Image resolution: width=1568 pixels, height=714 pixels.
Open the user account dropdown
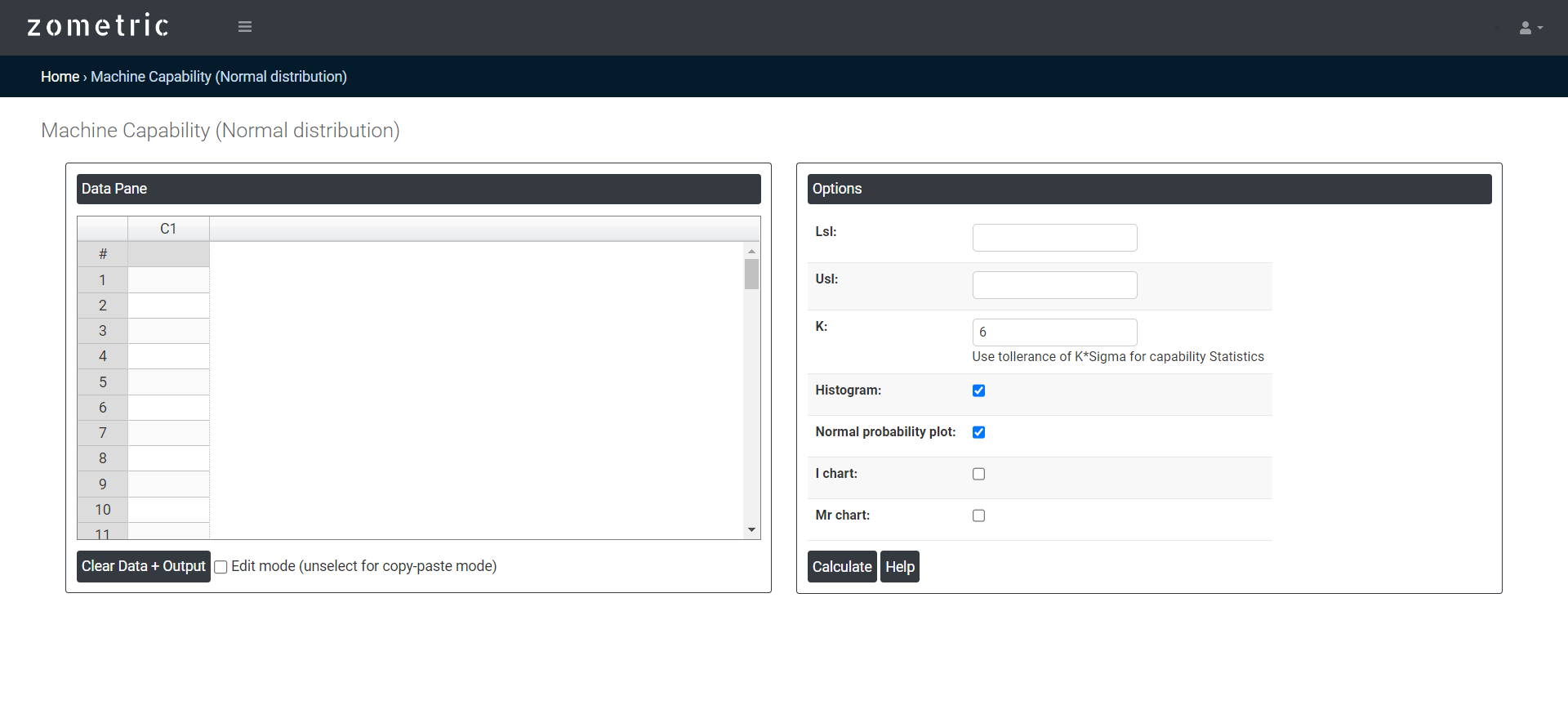1530,28
